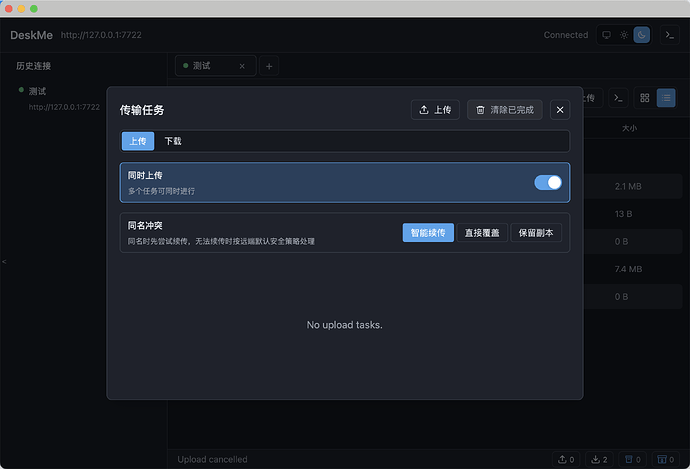Image resolution: width=690 pixels, height=469 pixels.
Task: Switch to dark theme moon icon
Action: pyautogui.click(x=641, y=35)
